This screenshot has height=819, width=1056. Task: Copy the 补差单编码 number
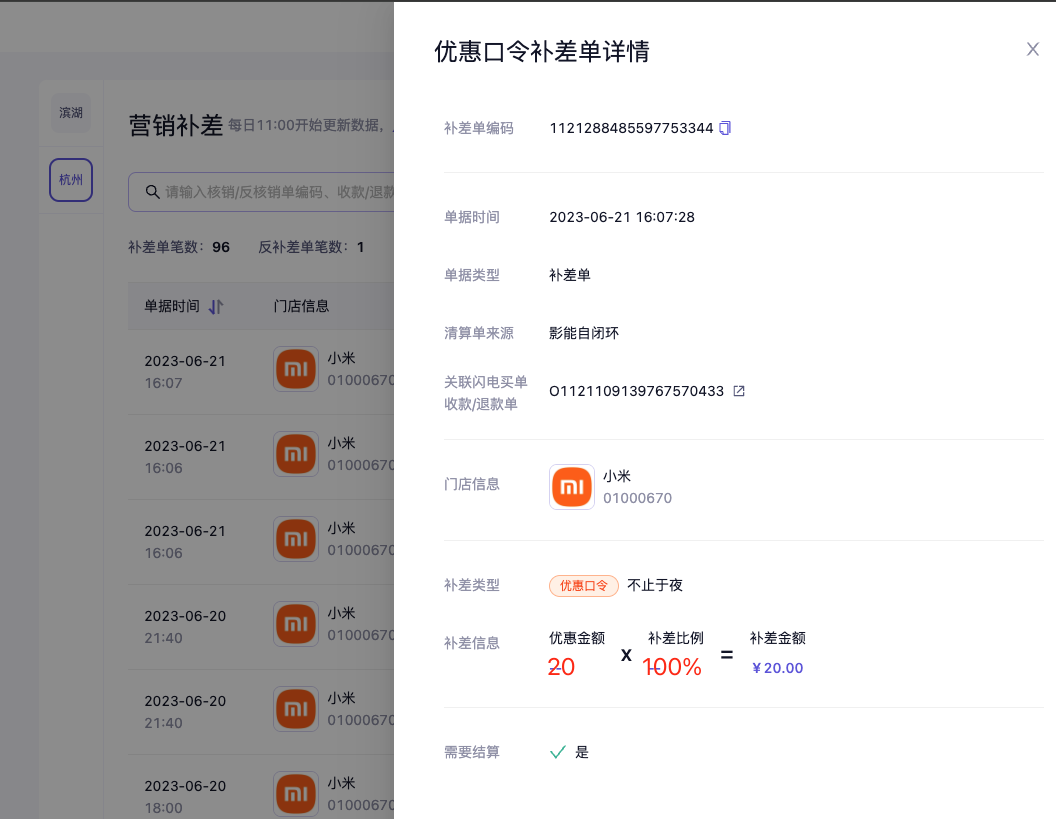click(x=726, y=128)
